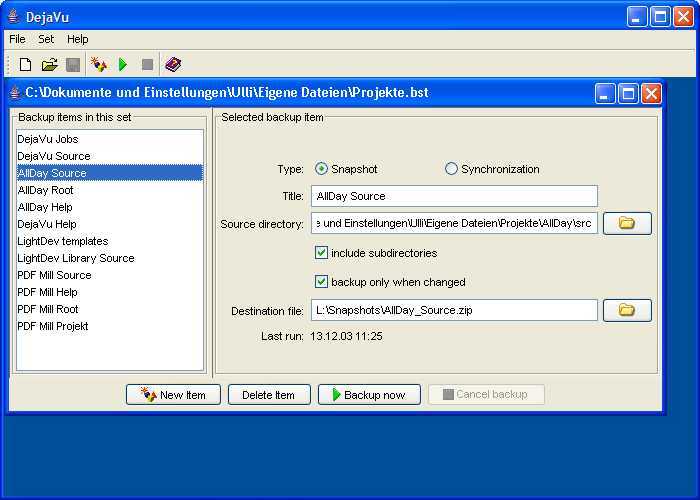Click into the Source directory field
Image resolution: width=700 pixels, height=500 pixels.
[x=454, y=223]
